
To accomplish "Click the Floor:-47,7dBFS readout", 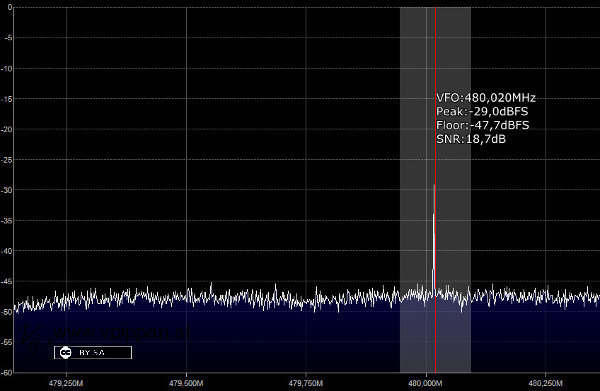I will coord(483,125).
